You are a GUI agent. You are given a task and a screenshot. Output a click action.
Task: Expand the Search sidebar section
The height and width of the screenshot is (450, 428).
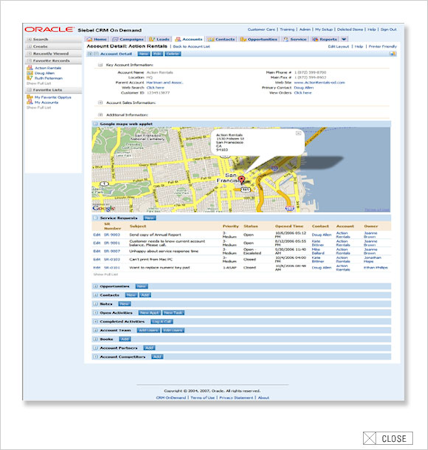click(29, 39)
